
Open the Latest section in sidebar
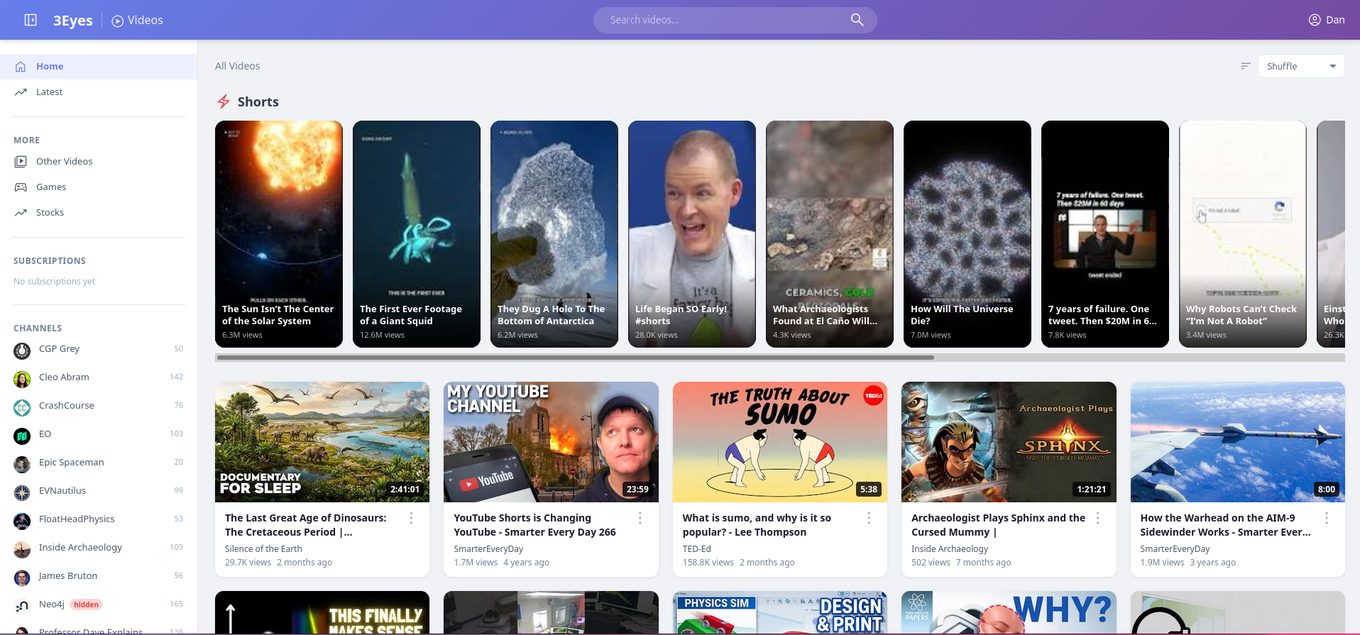(x=98, y=92)
